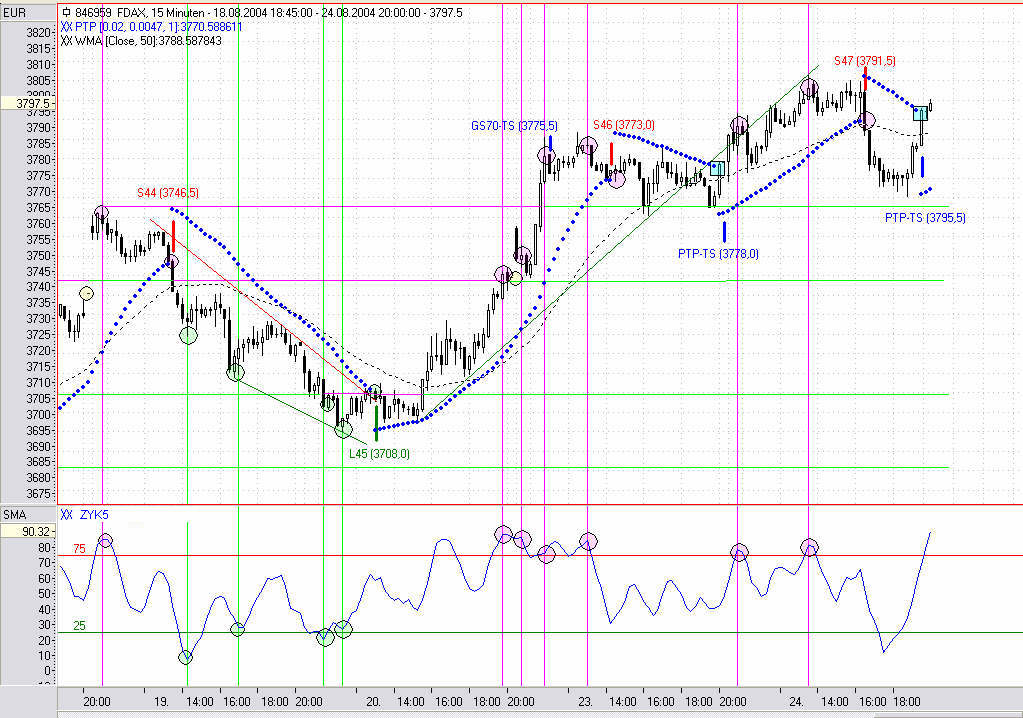Click the green 25 oversold level label

pyautogui.click(x=79, y=625)
